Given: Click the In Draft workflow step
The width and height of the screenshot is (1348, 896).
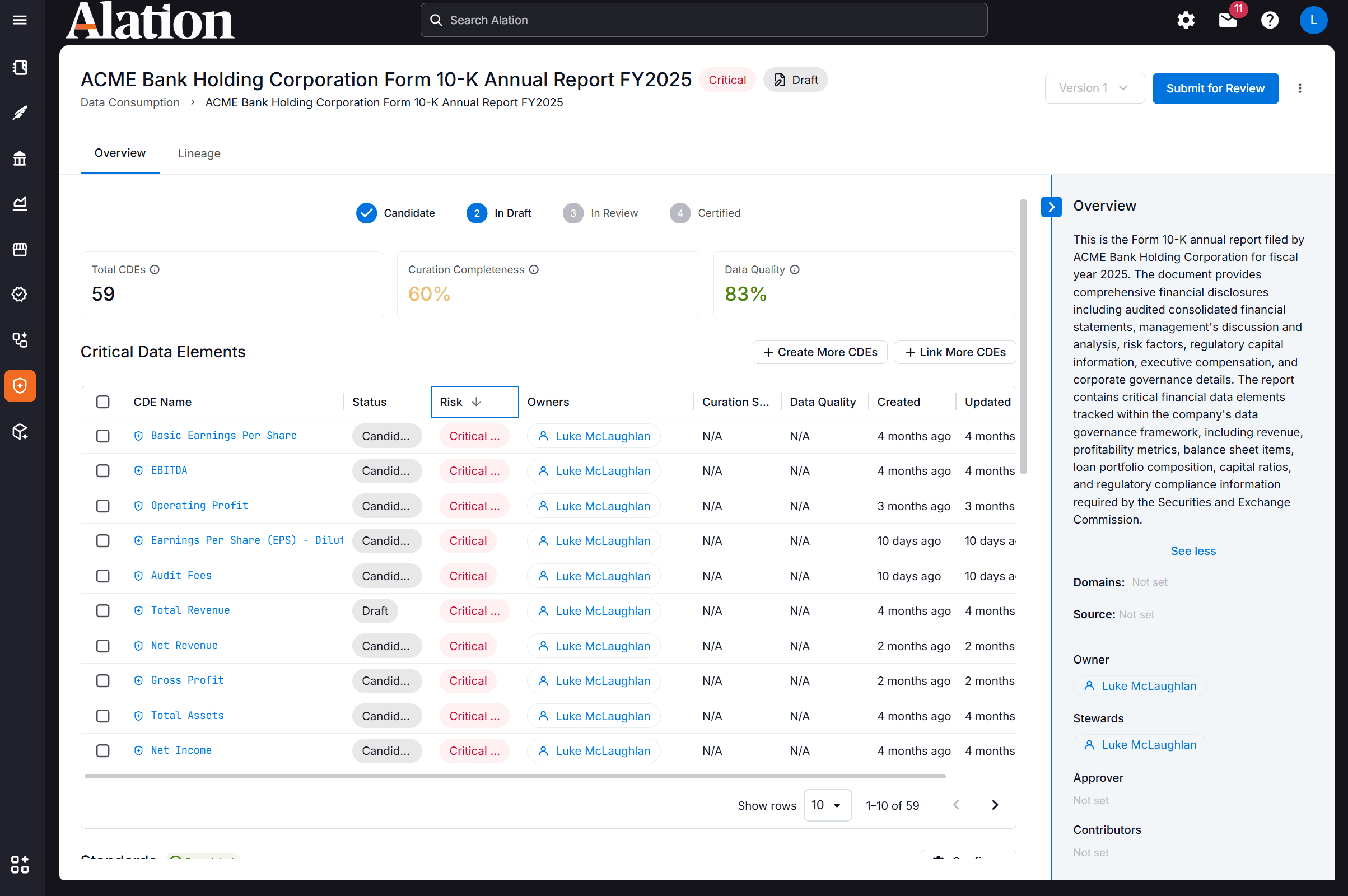Looking at the screenshot, I should coord(499,213).
